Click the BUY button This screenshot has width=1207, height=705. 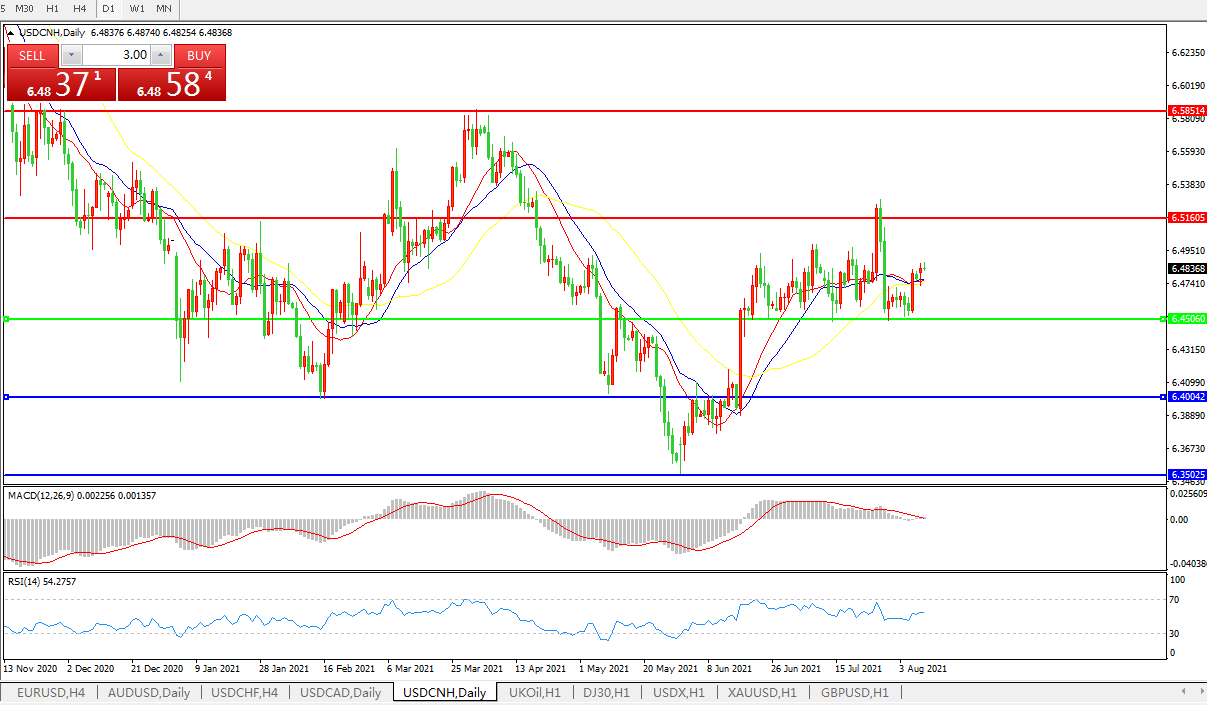click(199, 56)
